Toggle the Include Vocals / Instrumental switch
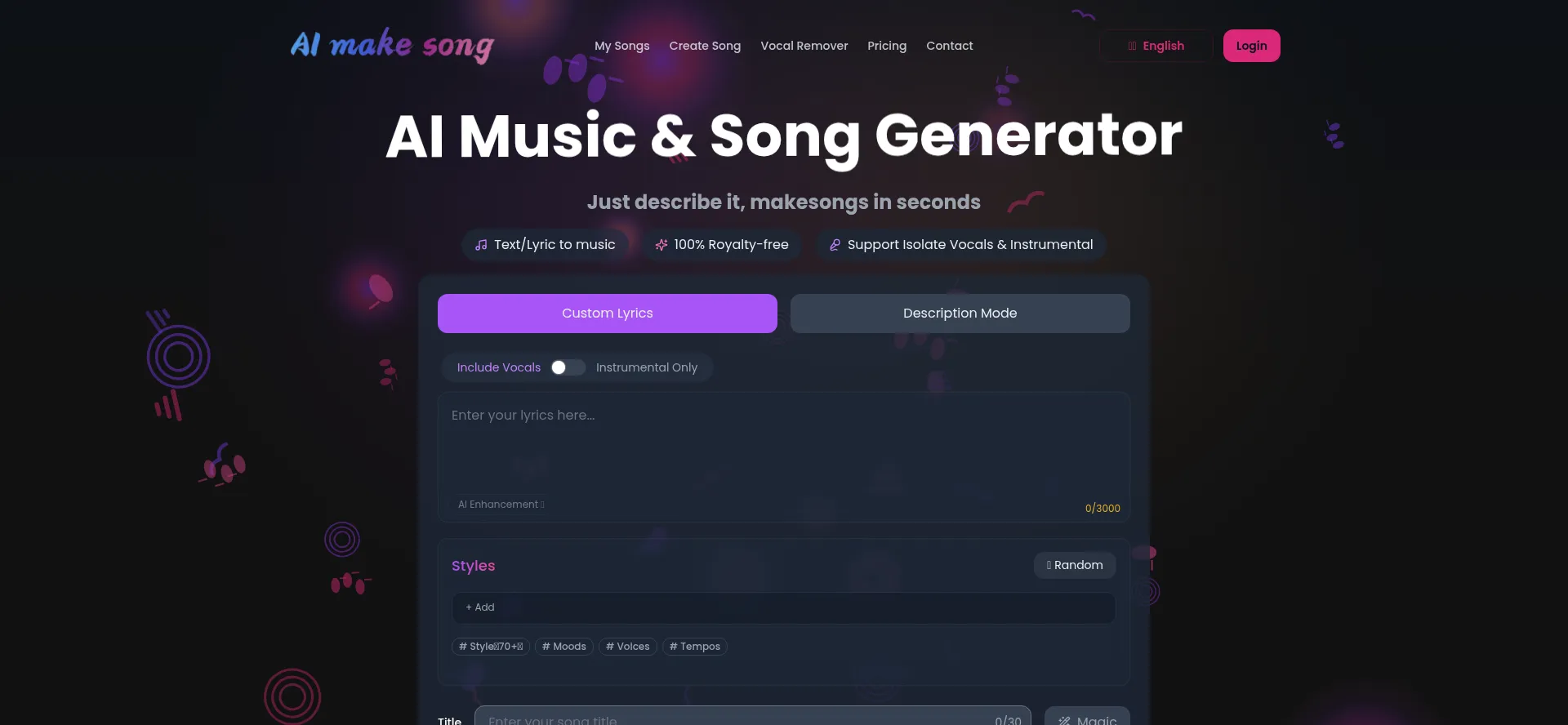 [x=568, y=367]
